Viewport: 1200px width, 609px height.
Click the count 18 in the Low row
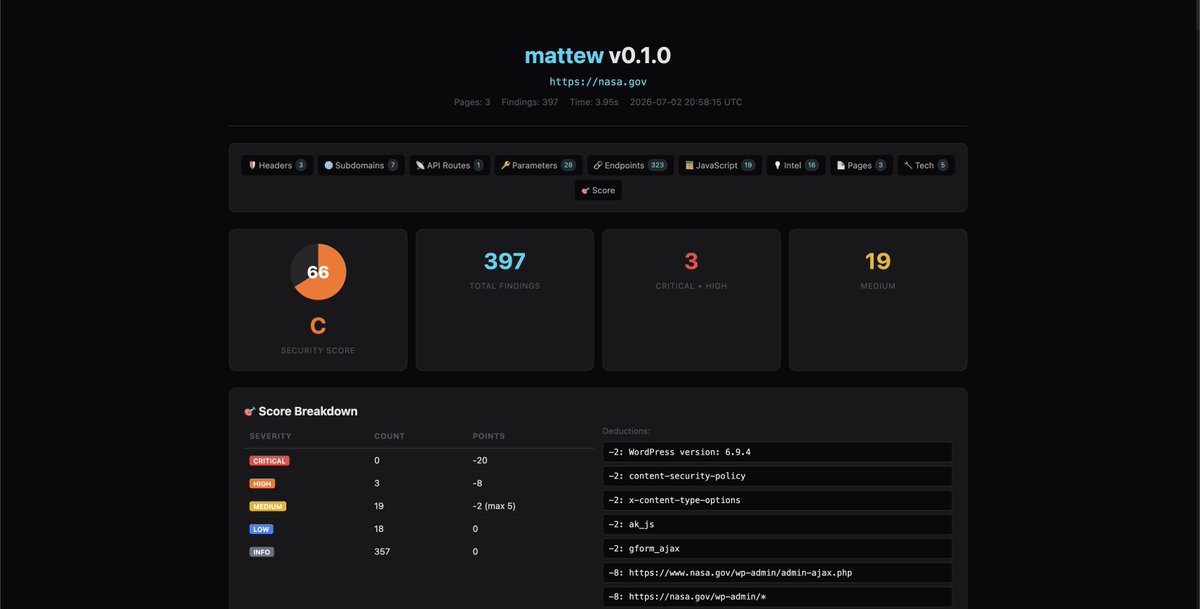click(x=379, y=529)
